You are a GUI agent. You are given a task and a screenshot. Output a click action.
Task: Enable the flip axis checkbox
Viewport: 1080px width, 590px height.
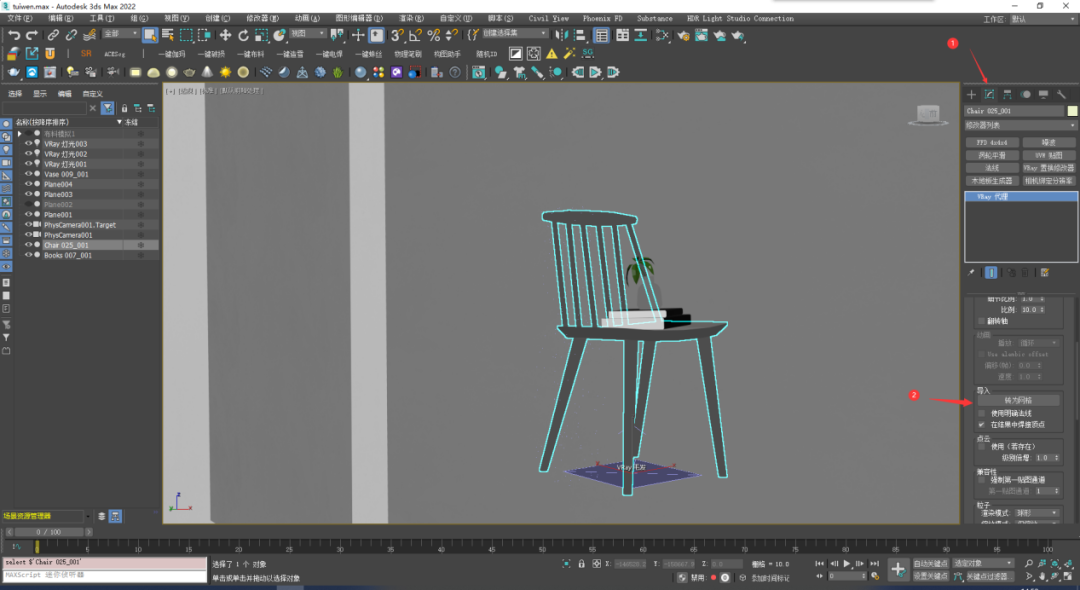[x=981, y=320]
